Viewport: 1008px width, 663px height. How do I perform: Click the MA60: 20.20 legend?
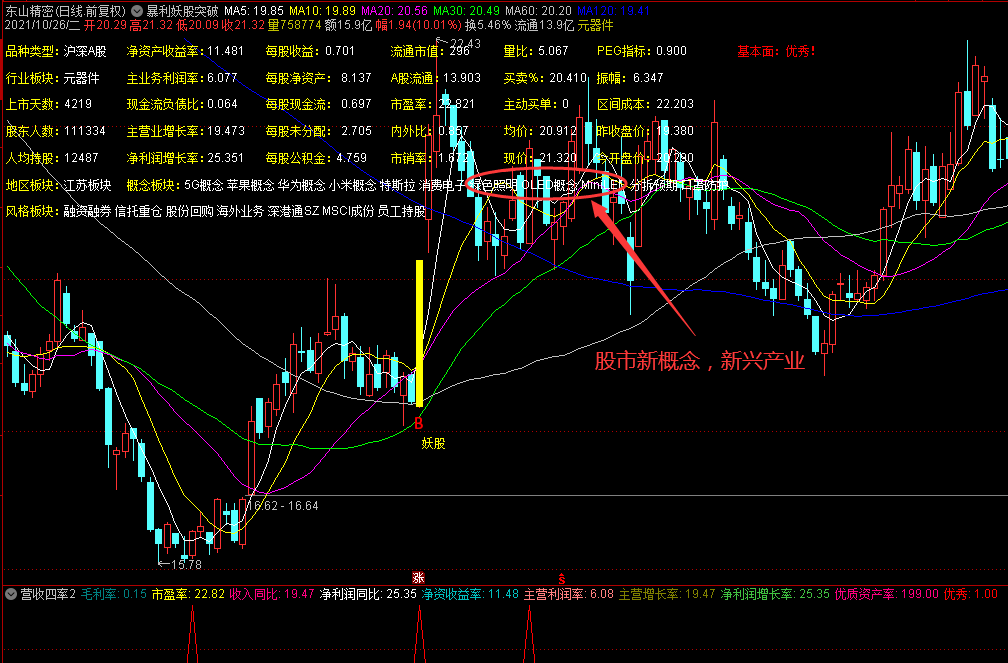538,11
